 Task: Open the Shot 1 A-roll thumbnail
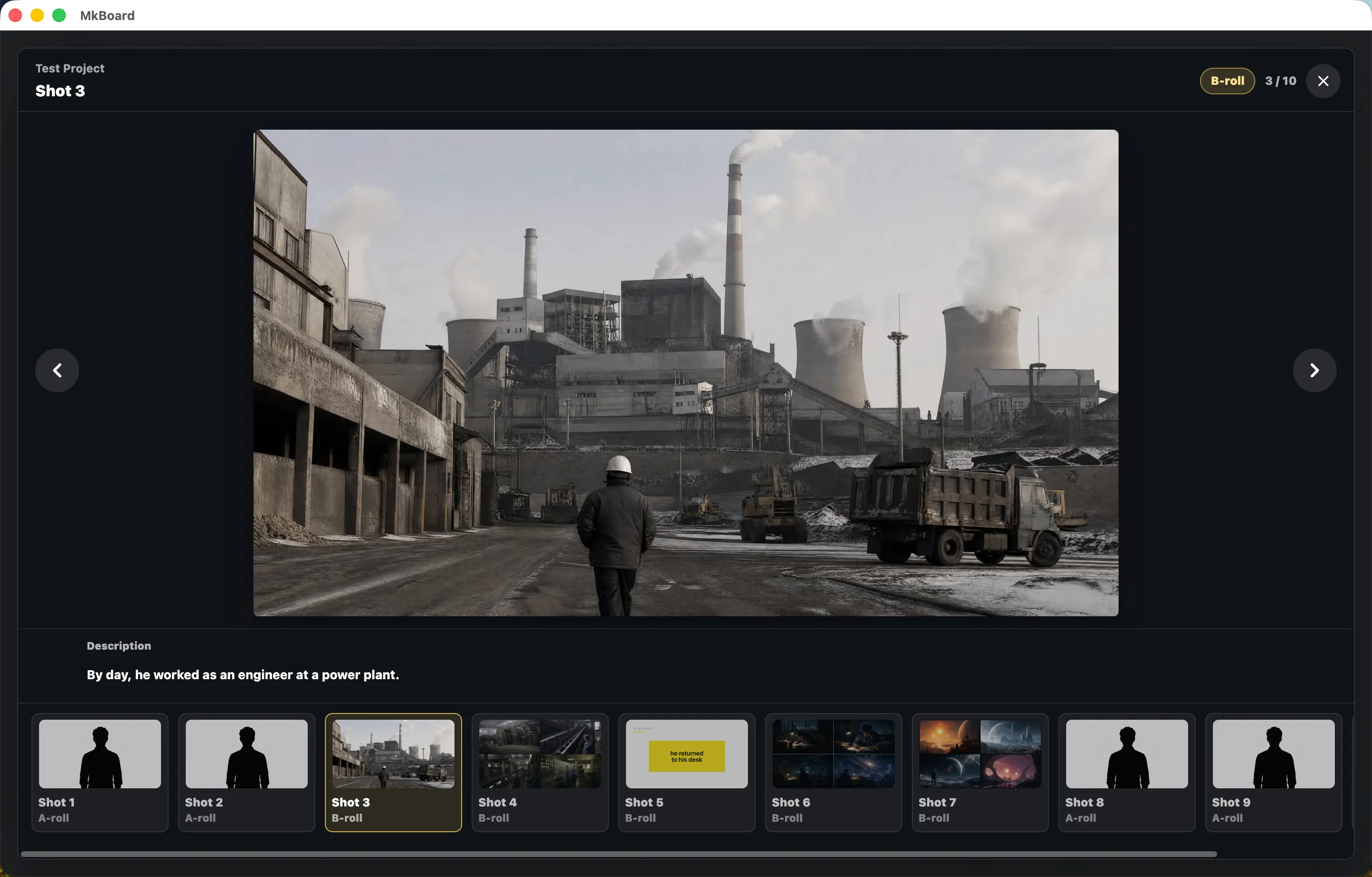[100, 772]
